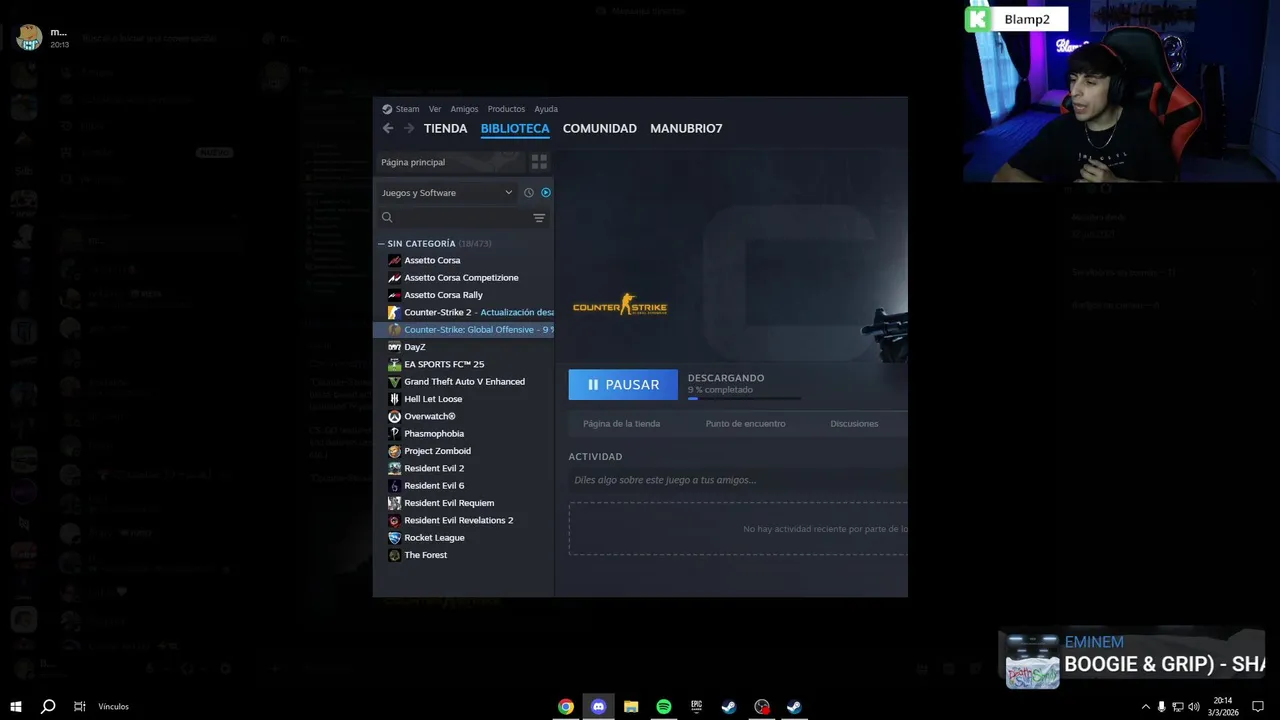This screenshot has height=720, width=1280.
Task: Switch to the BIBLIOTECA tab
Action: point(515,128)
